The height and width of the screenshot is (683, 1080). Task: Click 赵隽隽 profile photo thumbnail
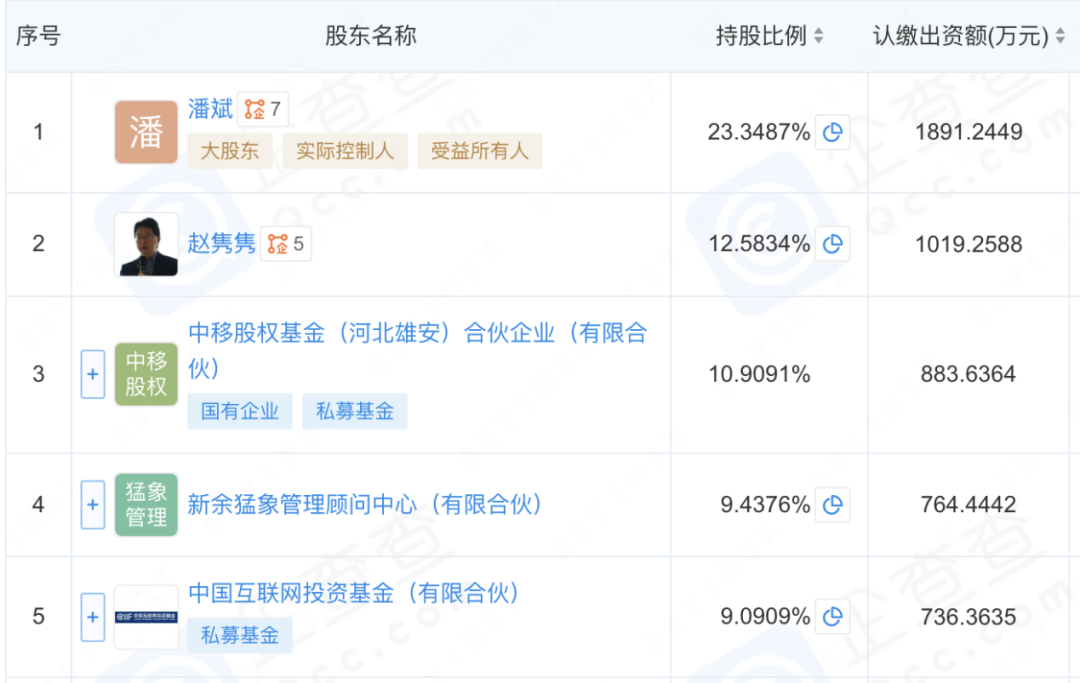(146, 244)
